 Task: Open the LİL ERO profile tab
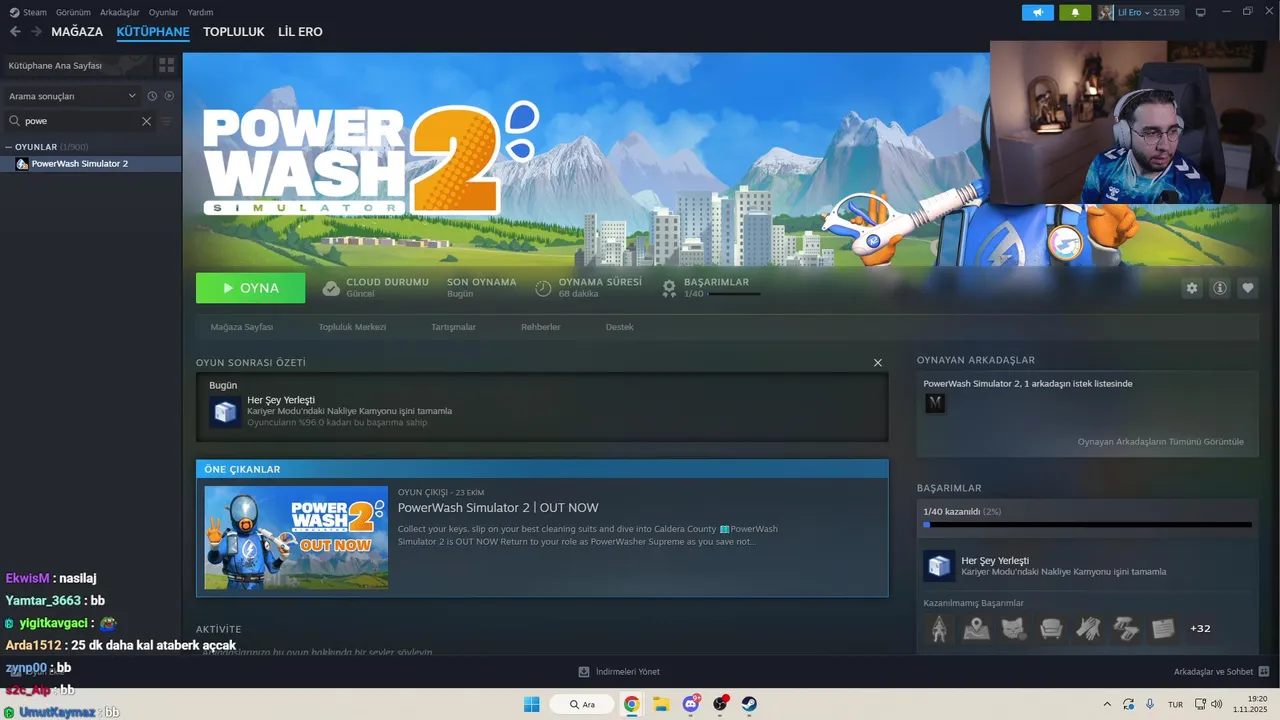tap(300, 32)
